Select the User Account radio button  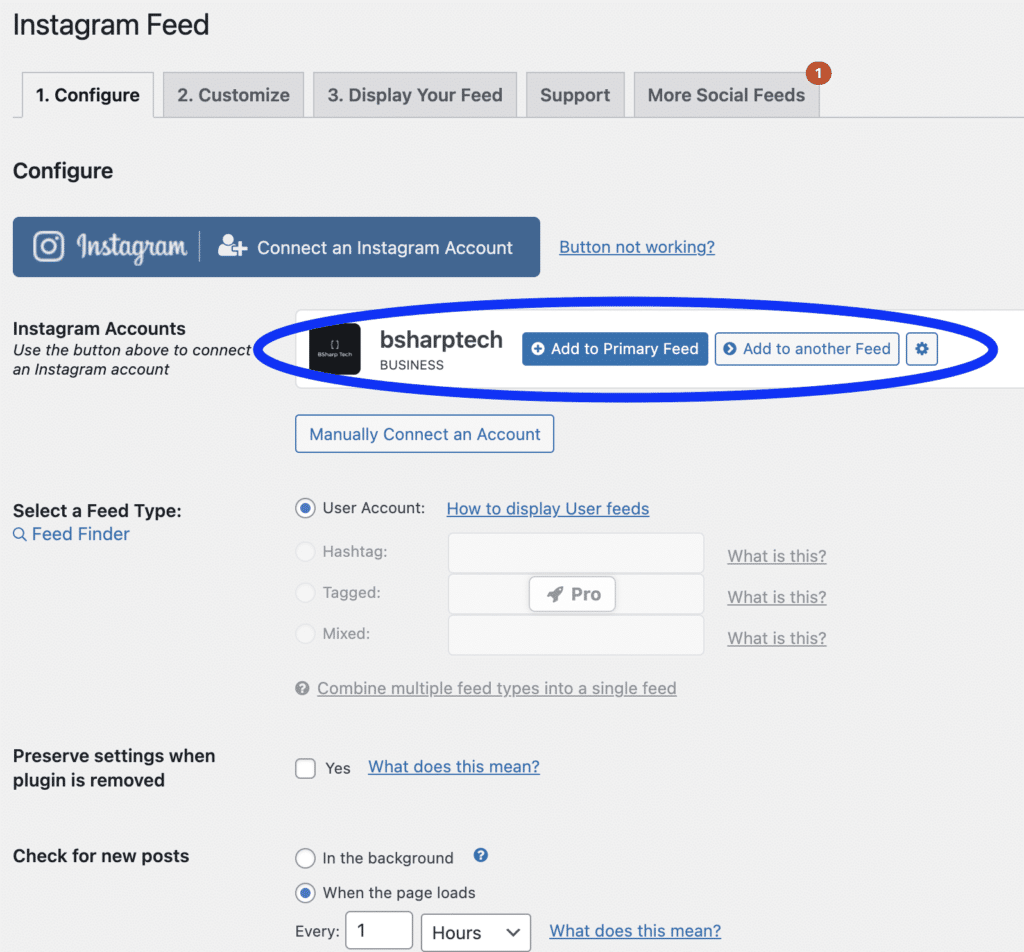[305, 508]
